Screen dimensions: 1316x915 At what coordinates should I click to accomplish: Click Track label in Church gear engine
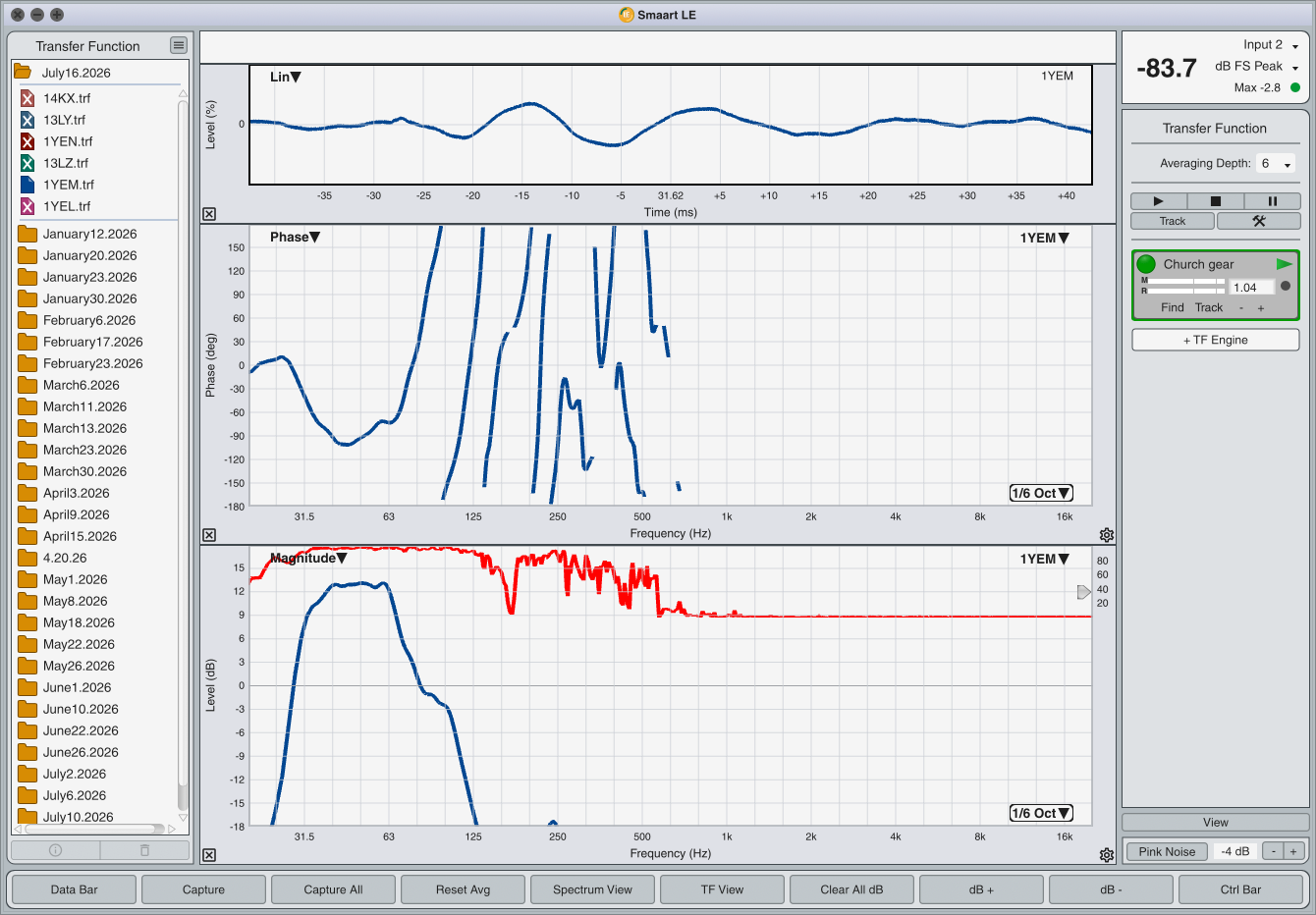1209,307
